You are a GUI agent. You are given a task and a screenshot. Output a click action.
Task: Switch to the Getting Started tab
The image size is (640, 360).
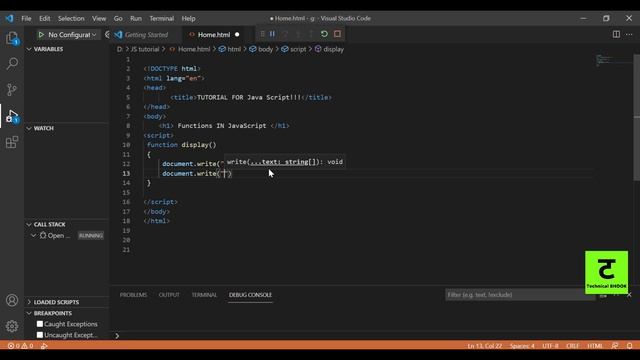146,35
